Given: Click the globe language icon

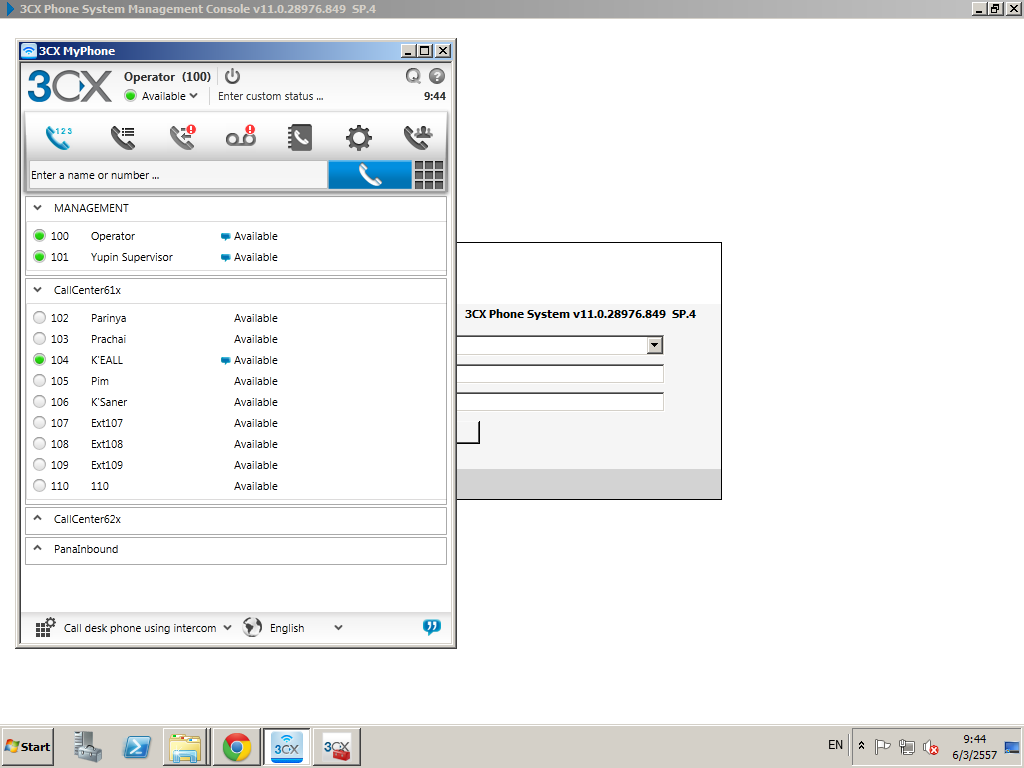Looking at the screenshot, I should (x=252, y=627).
